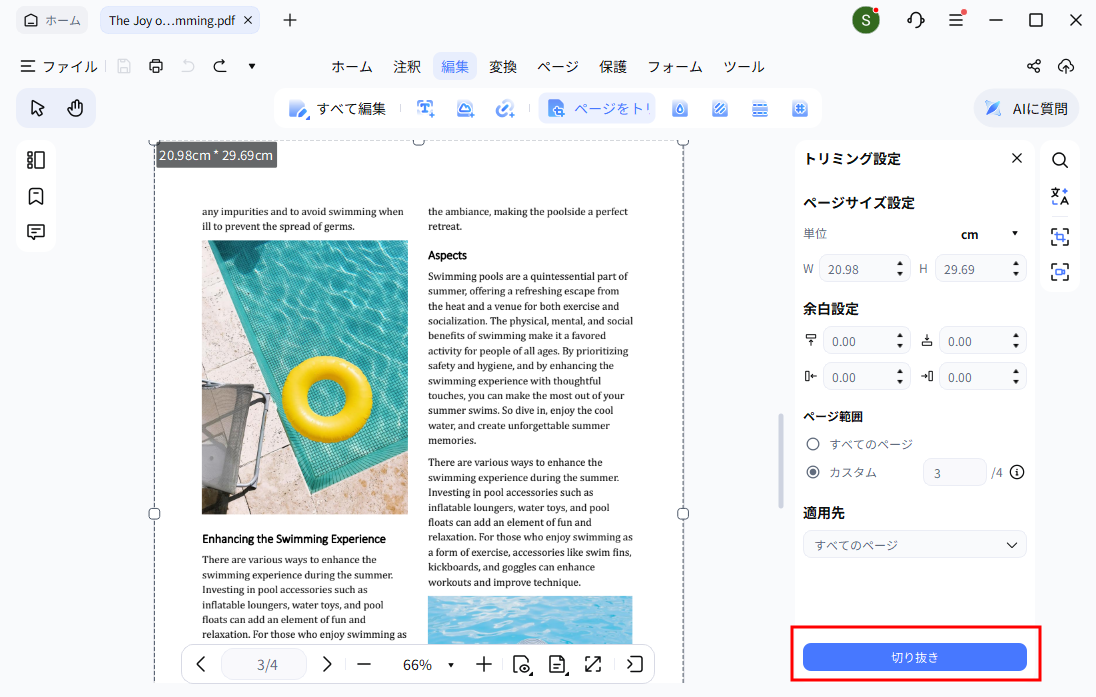Viewport: 1096px width, 697px height.
Task: Expand the 適用先 dropdown
Action: pos(914,545)
